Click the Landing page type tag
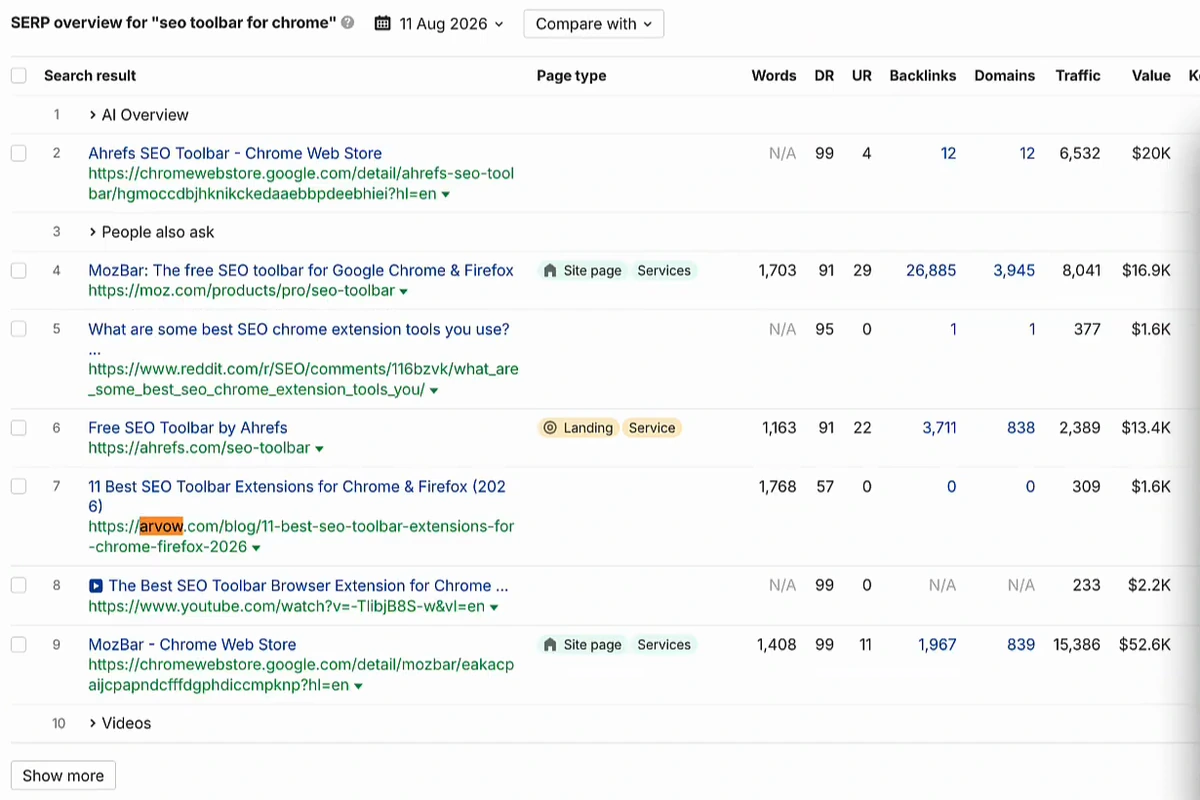Viewport: 1200px width, 800px height. (578, 428)
